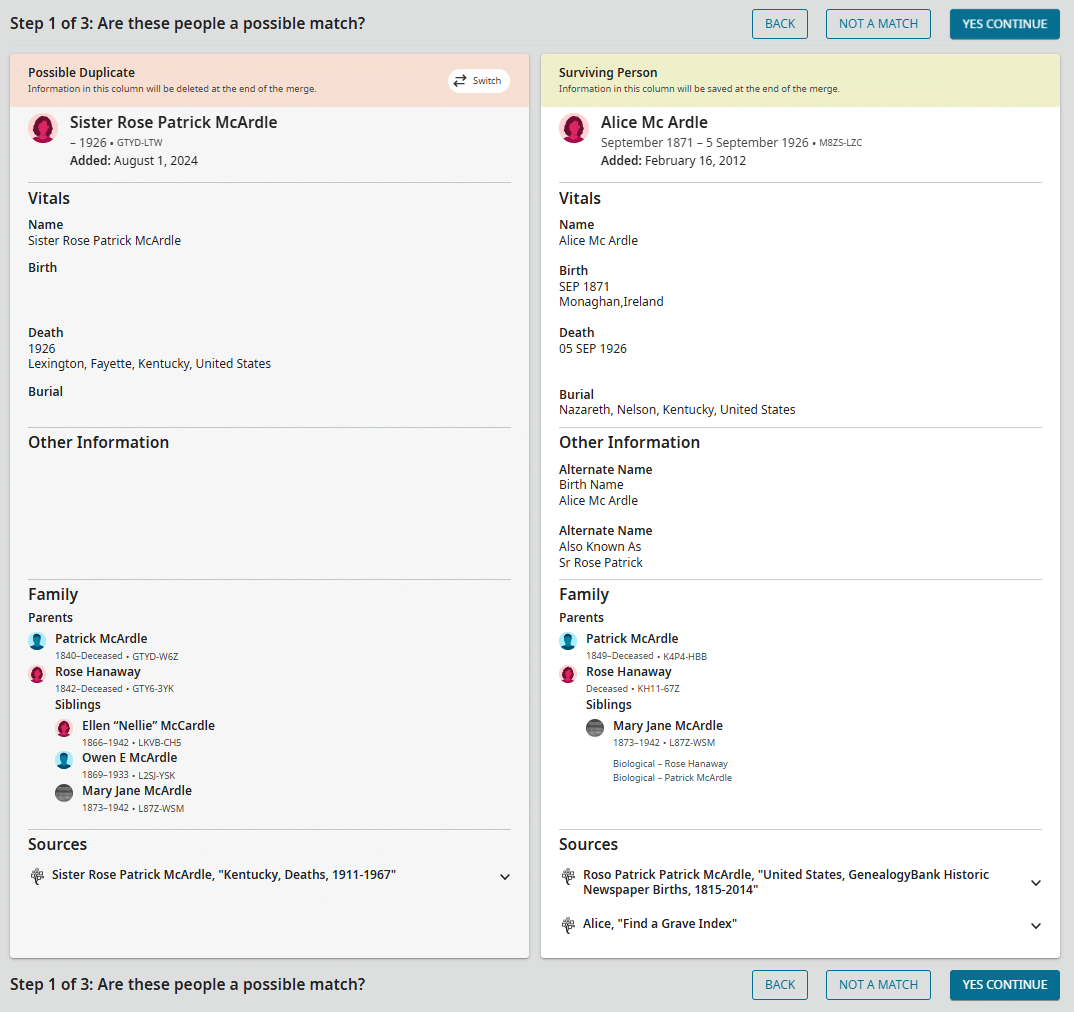Click Ellen "Nellie" McCardle's avatar icon

(64, 728)
